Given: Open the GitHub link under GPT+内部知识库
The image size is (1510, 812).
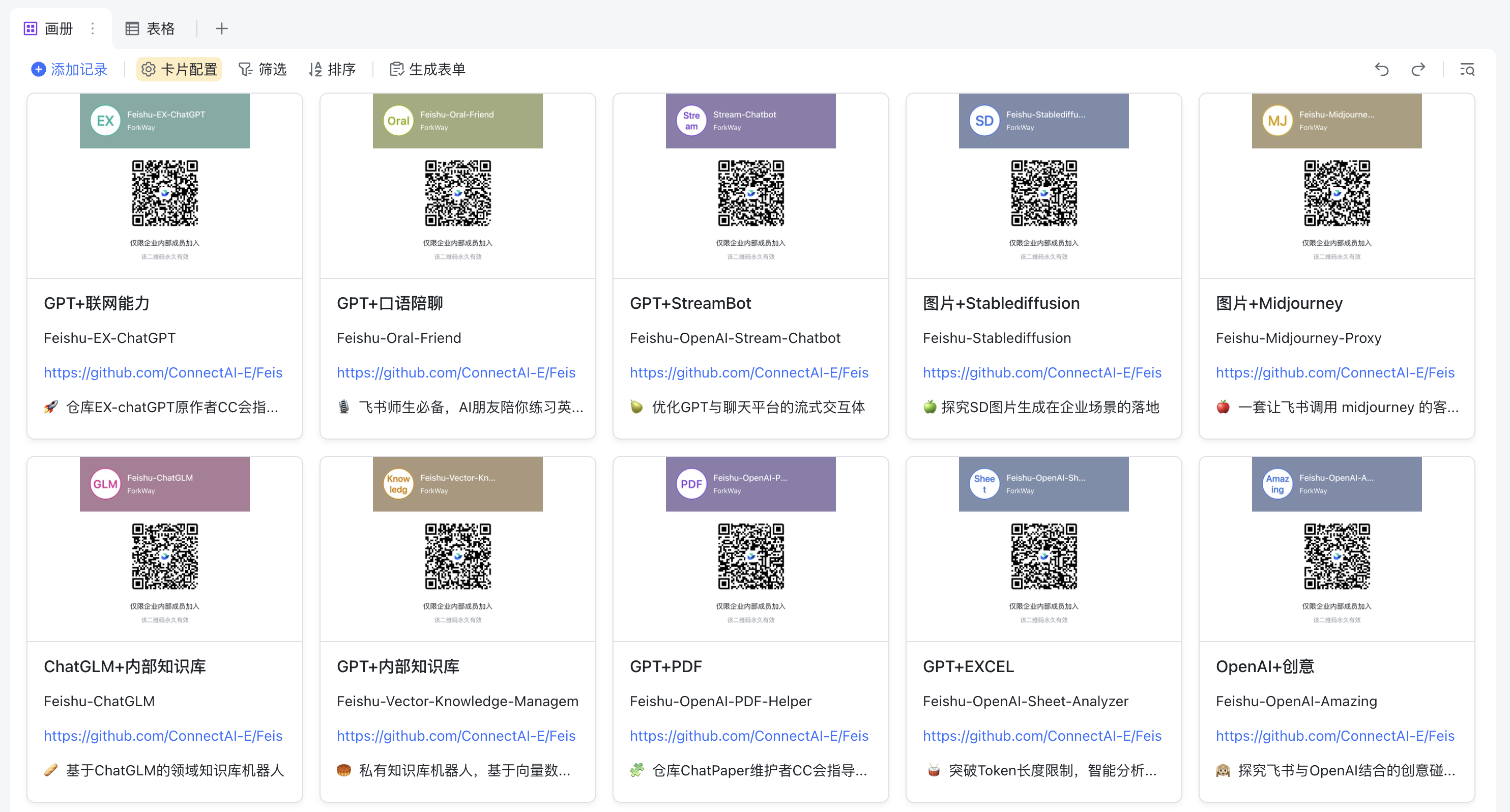Looking at the screenshot, I should click(x=456, y=736).
